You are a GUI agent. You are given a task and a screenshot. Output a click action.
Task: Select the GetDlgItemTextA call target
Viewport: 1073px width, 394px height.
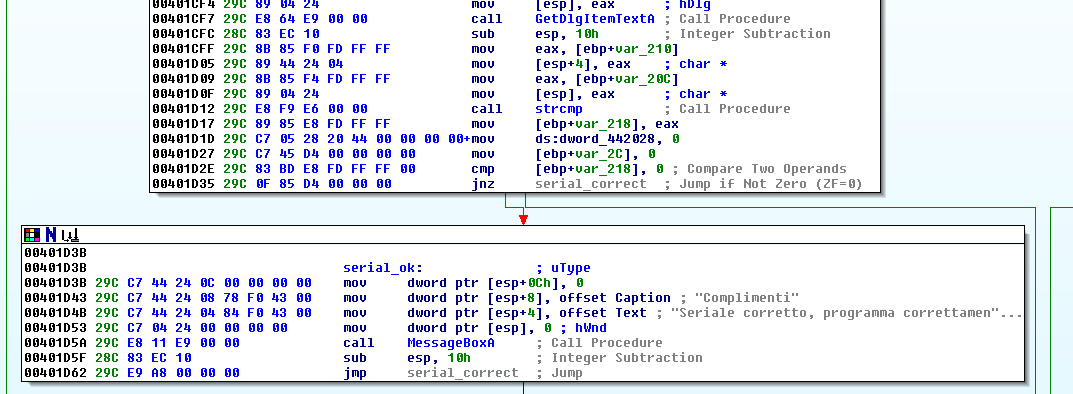pos(595,18)
